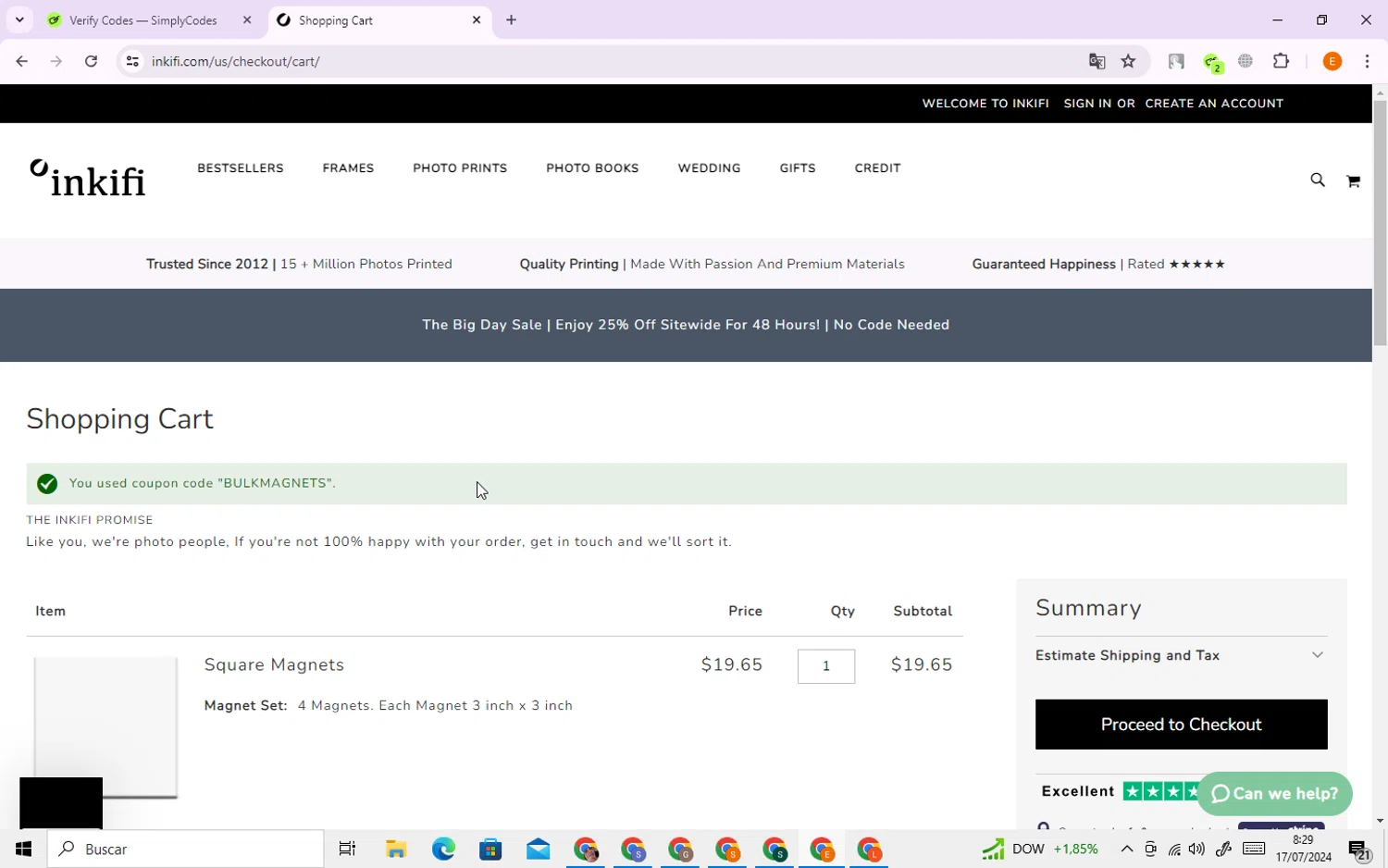The height and width of the screenshot is (868, 1388).
Task: Click CREATE AN ACCOUNT link
Action: pyautogui.click(x=1214, y=104)
